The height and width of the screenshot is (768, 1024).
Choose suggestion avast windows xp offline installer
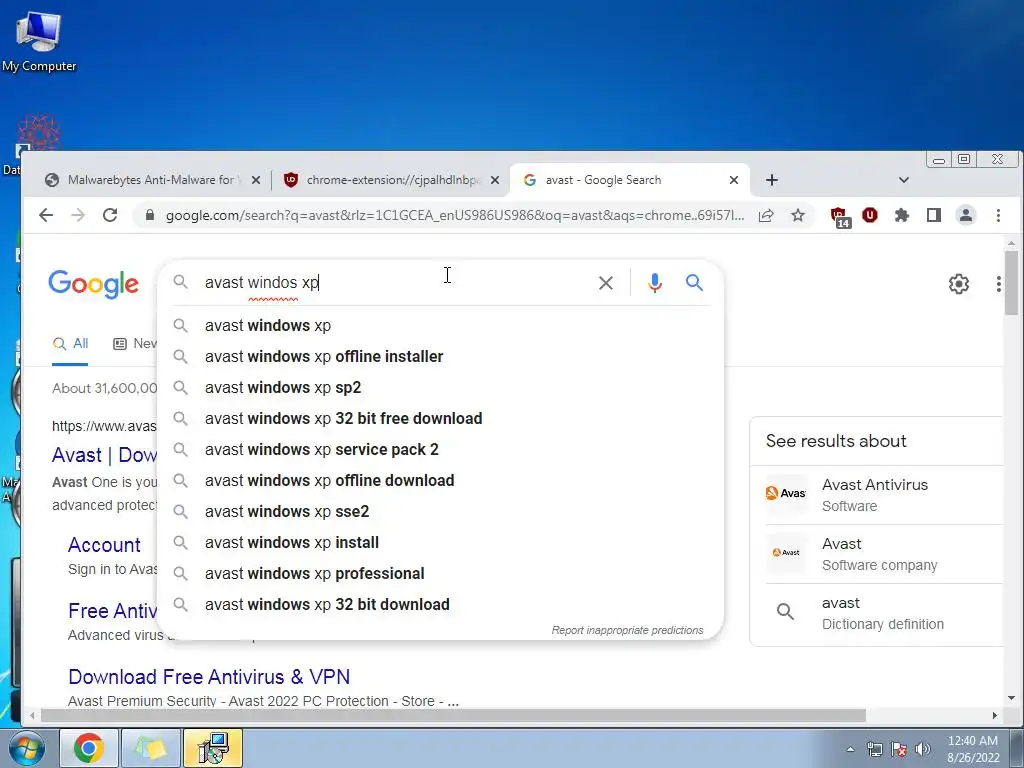441,357
